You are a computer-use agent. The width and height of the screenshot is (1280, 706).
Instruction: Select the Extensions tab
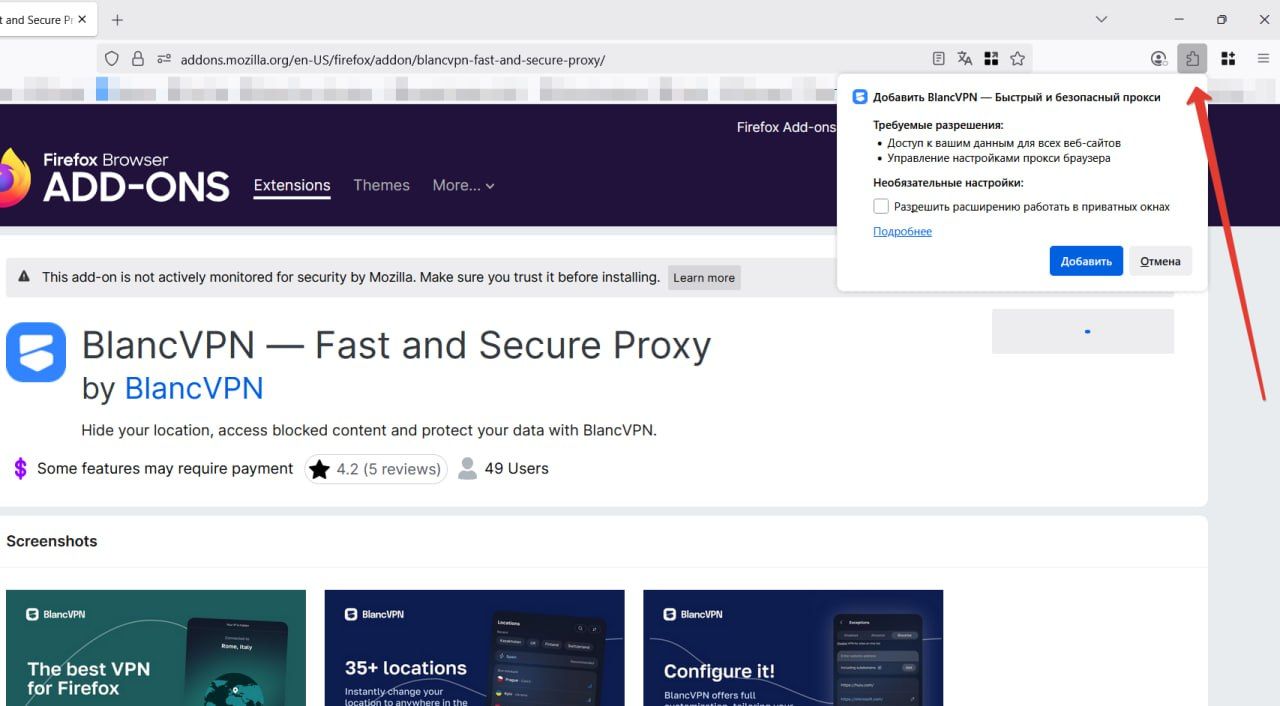(292, 185)
